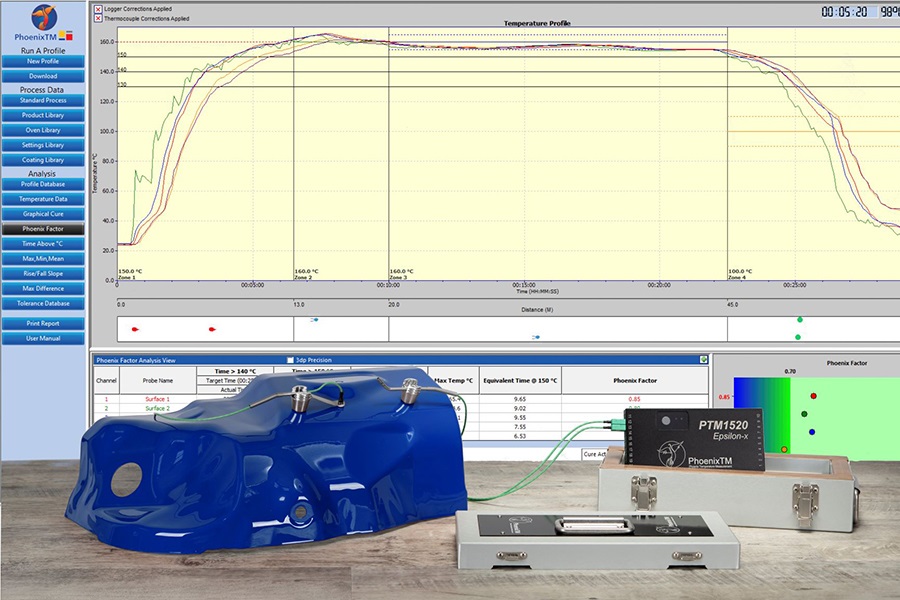Click the Equivalent Time @ 150 °C header
This screenshot has height=600, width=900.
(x=520, y=380)
